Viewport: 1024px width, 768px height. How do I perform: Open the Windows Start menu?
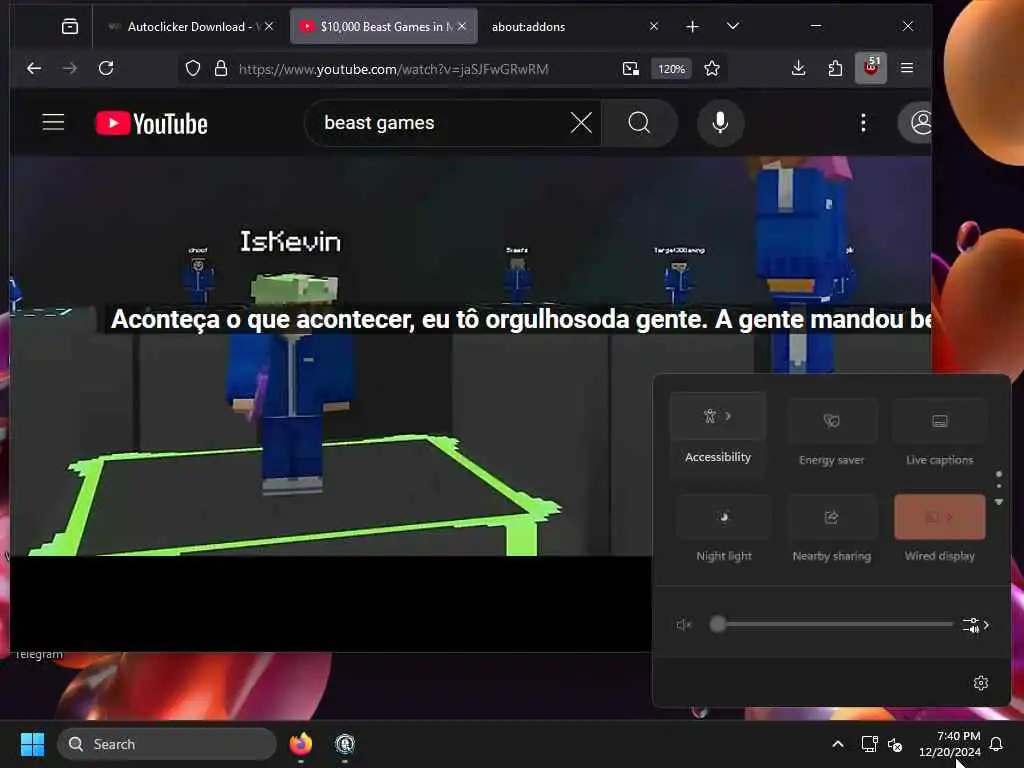coord(32,744)
